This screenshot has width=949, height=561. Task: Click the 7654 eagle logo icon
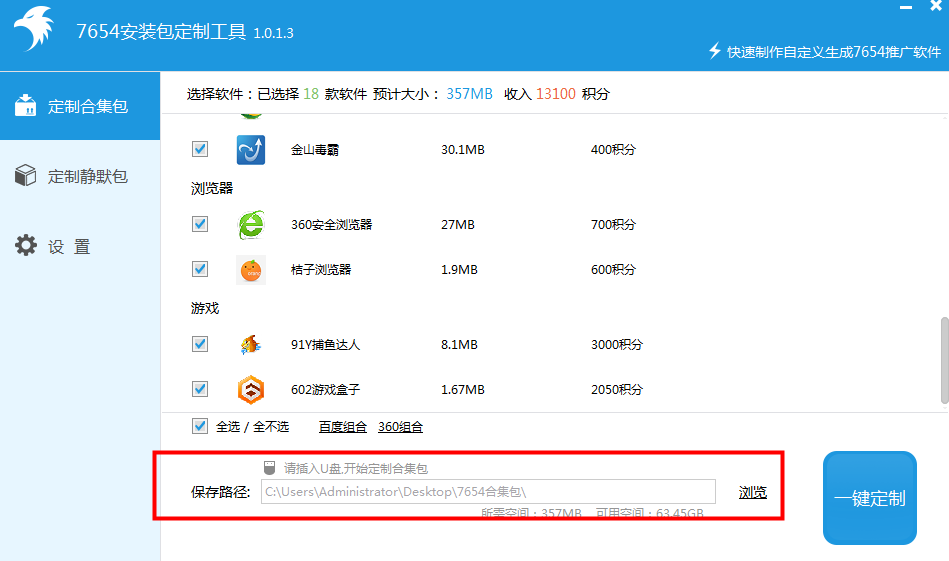point(36,34)
